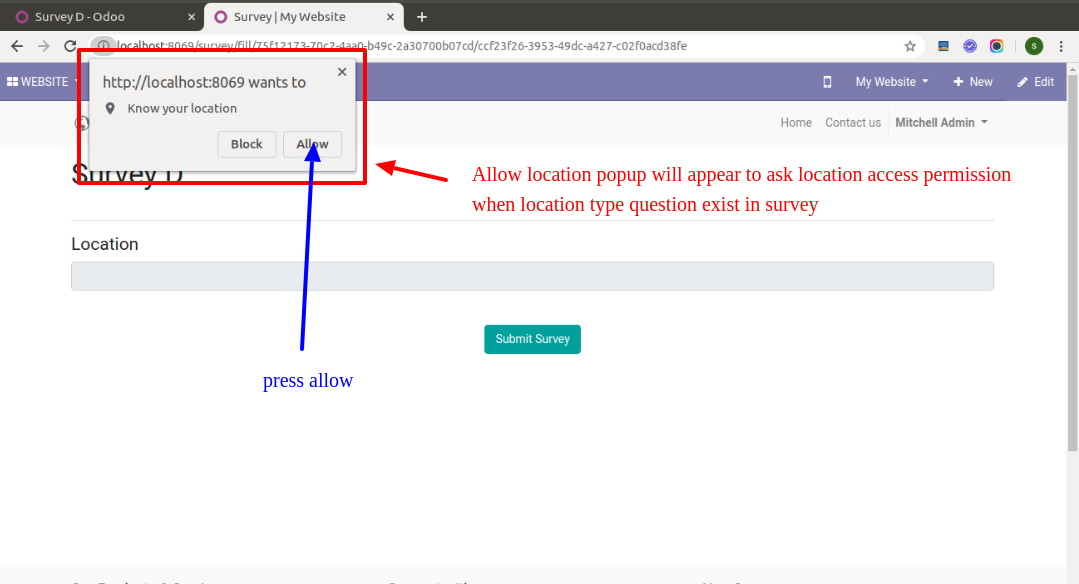Reload the page with the refresh icon
Image resolution: width=1079 pixels, height=584 pixels.
[x=70, y=46]
